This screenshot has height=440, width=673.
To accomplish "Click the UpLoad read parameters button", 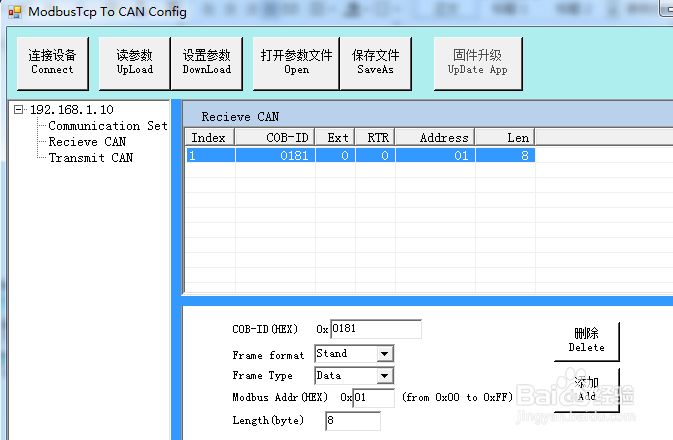I will coord(134,63).
